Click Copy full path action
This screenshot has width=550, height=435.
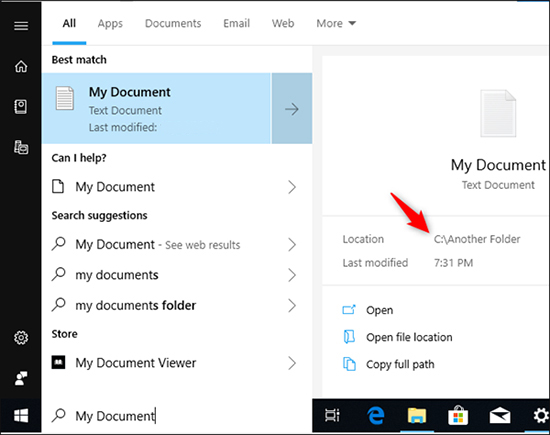[400, 364]
